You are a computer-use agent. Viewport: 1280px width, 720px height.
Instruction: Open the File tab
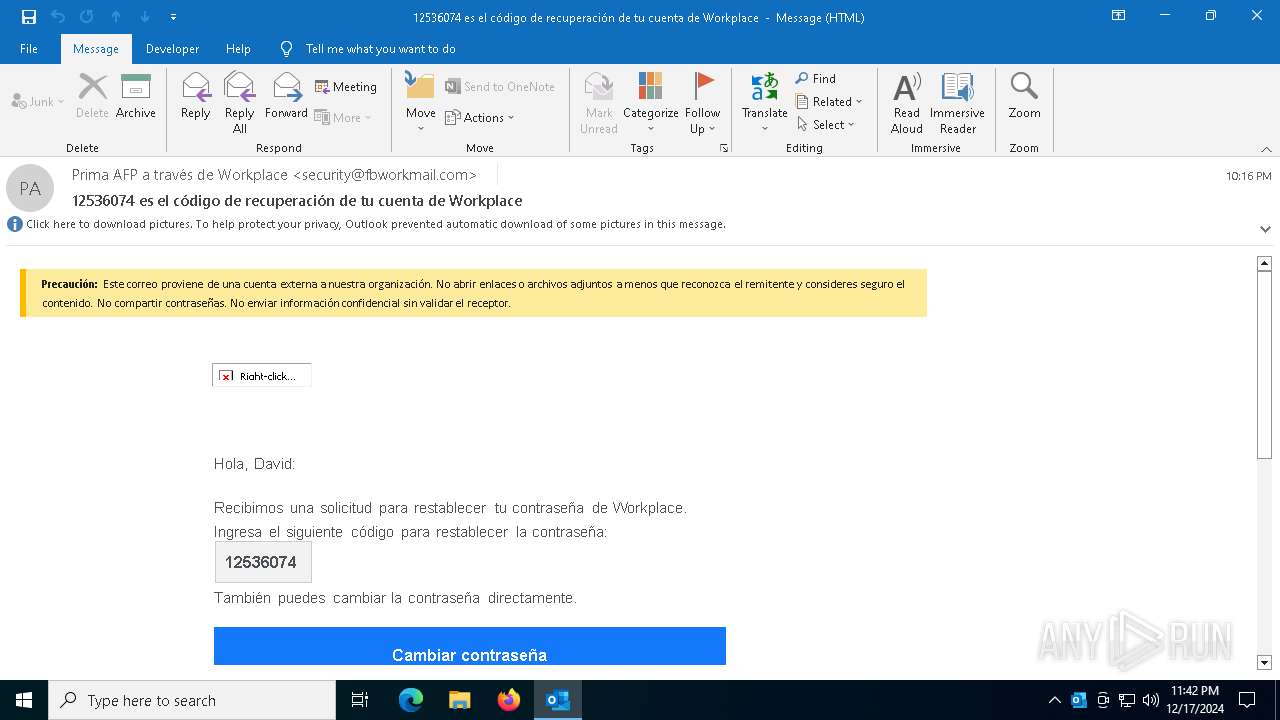pyautogui.click(x=29, y=49)
